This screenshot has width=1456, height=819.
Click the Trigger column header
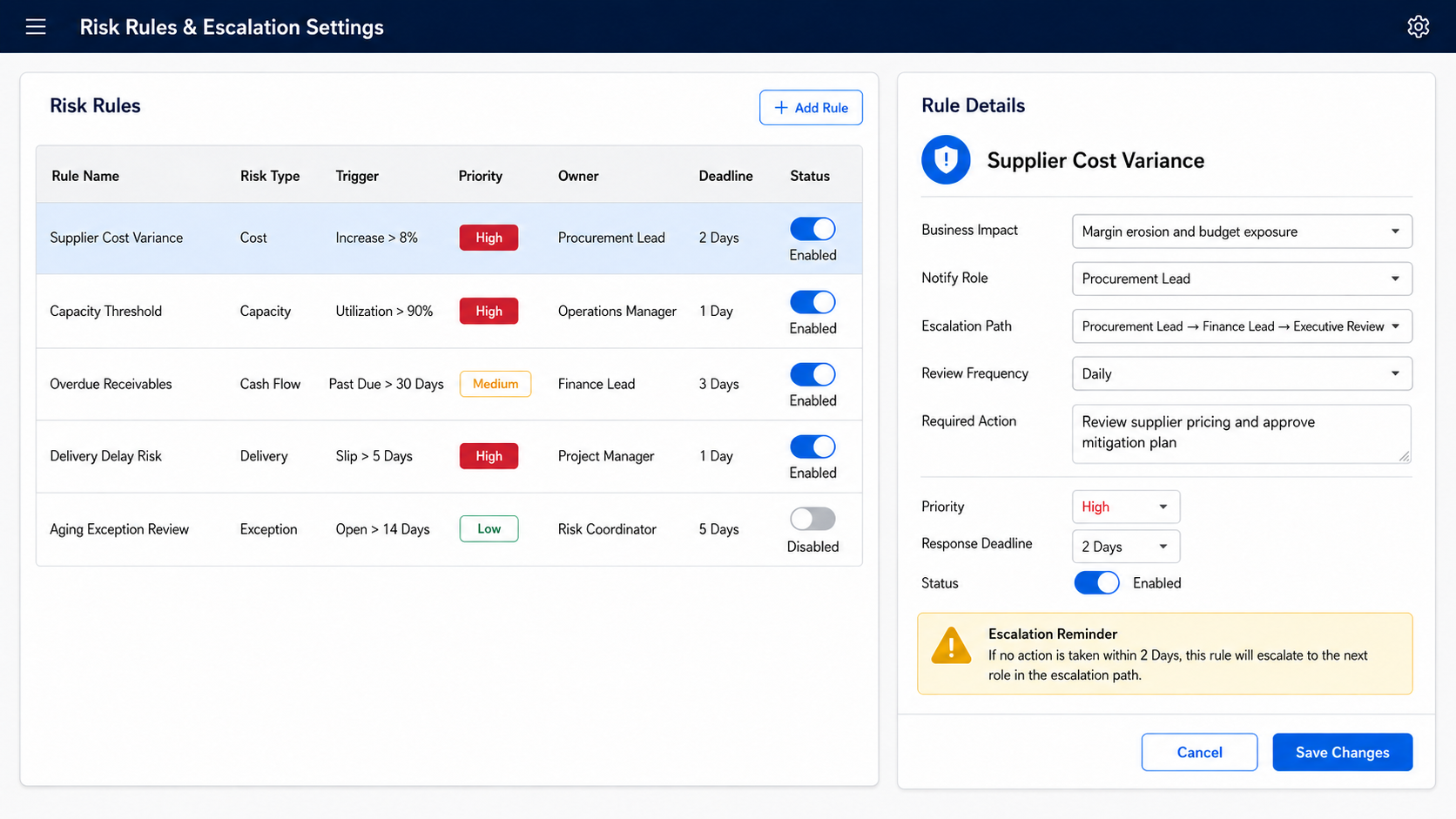[x=357, y=176]
